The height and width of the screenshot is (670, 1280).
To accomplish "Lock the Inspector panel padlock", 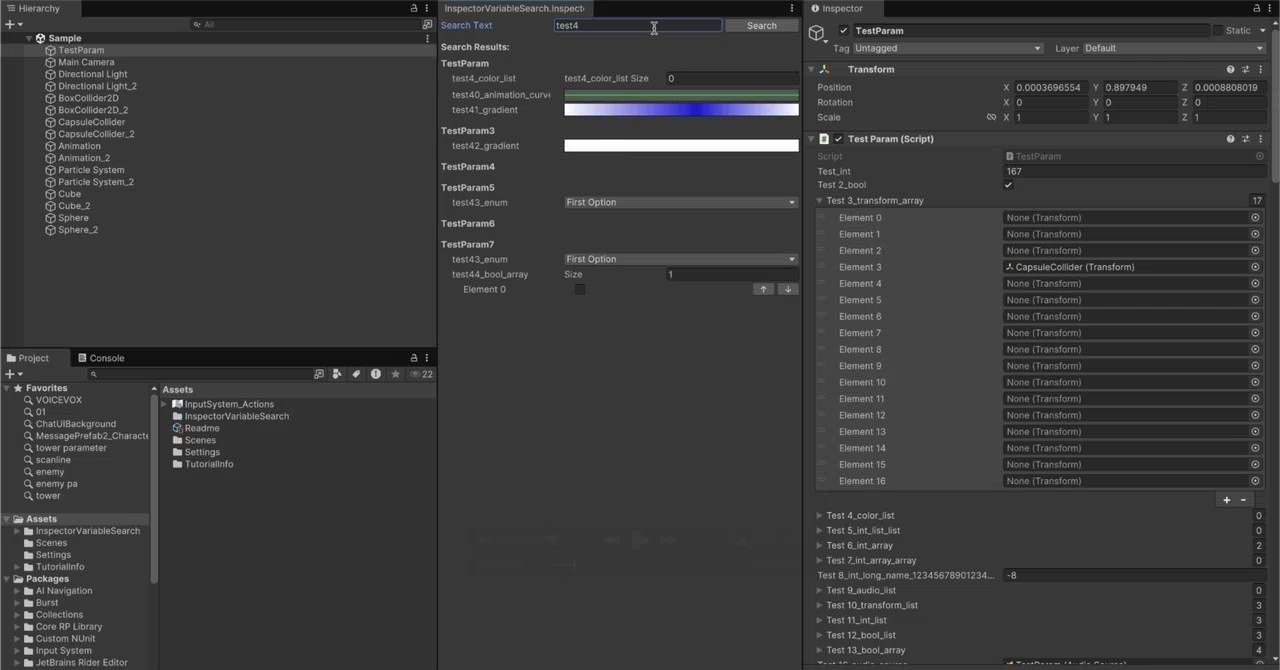I will click(1255, 8).
